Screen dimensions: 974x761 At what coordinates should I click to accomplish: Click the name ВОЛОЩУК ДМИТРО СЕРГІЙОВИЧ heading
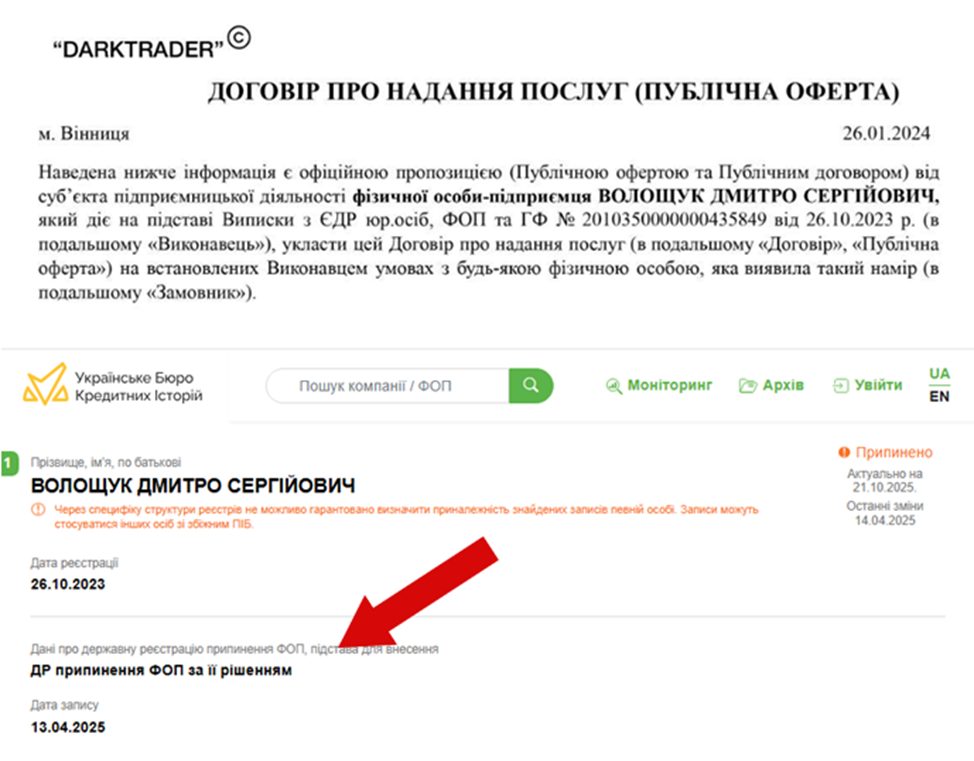[193, 486]
